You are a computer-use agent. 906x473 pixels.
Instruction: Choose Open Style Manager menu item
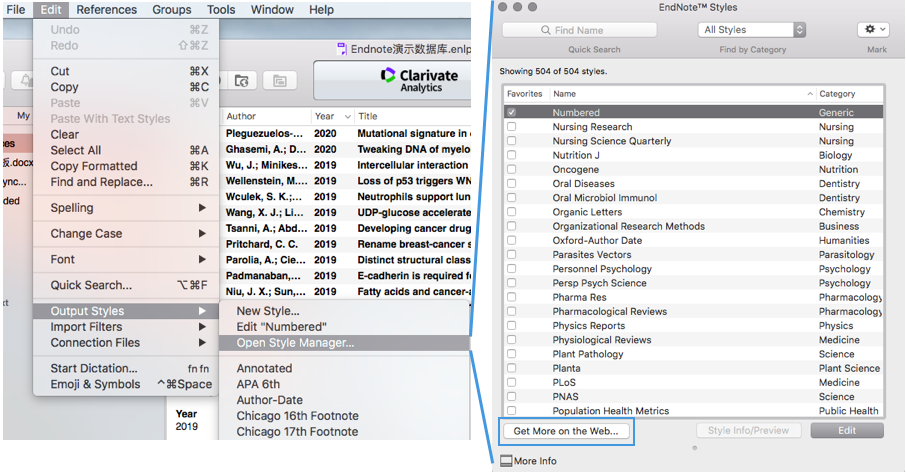point(295,343)
